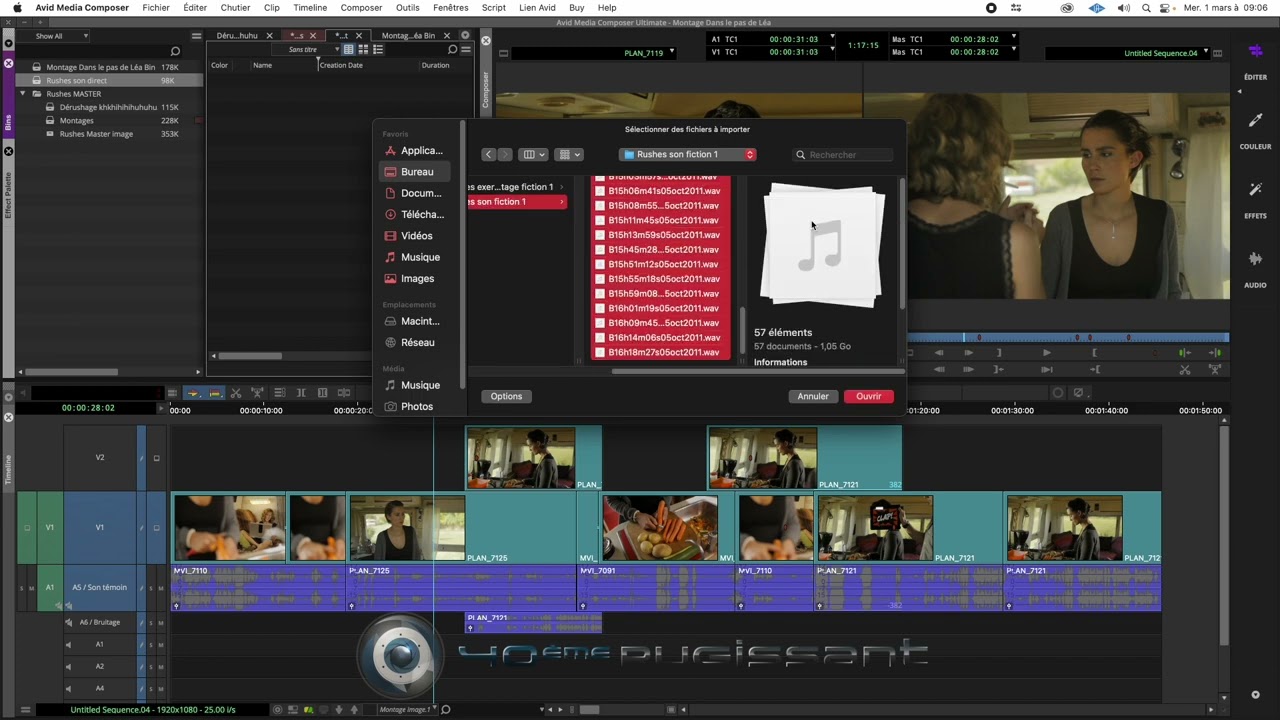Open Rushes son fiction 1 location dropdown

point(688,154)
